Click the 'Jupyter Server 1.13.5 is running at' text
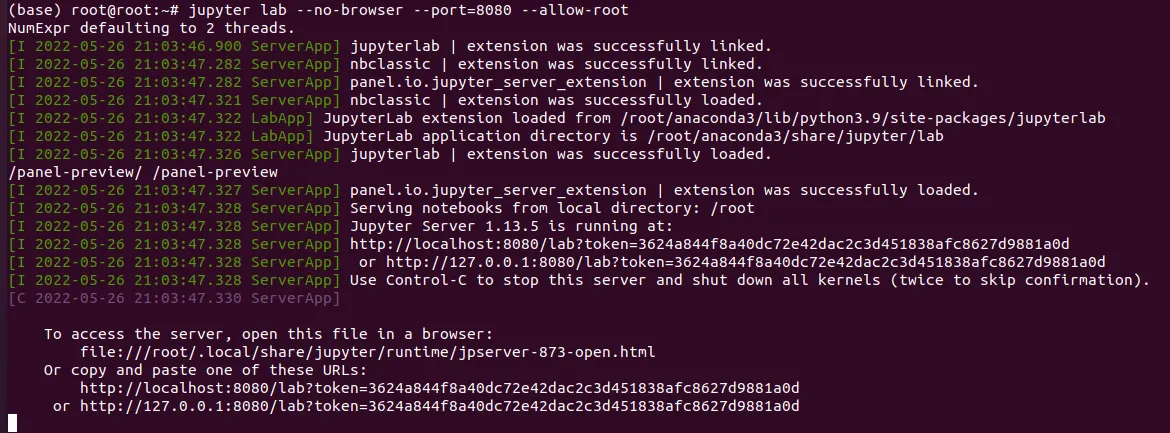The image size is (1170, 433). 511,226
